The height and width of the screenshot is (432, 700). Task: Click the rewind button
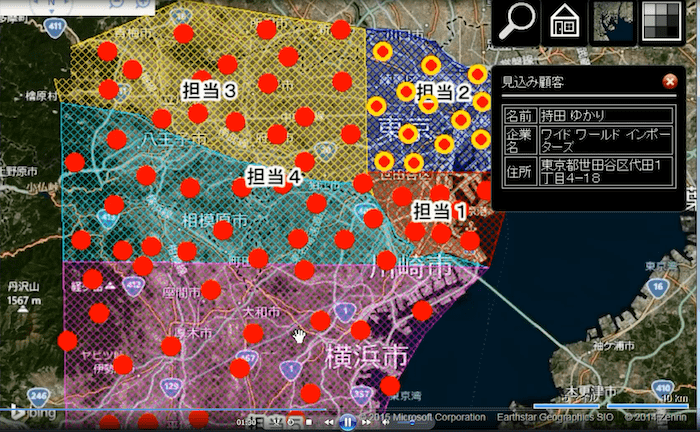[330, 422]
